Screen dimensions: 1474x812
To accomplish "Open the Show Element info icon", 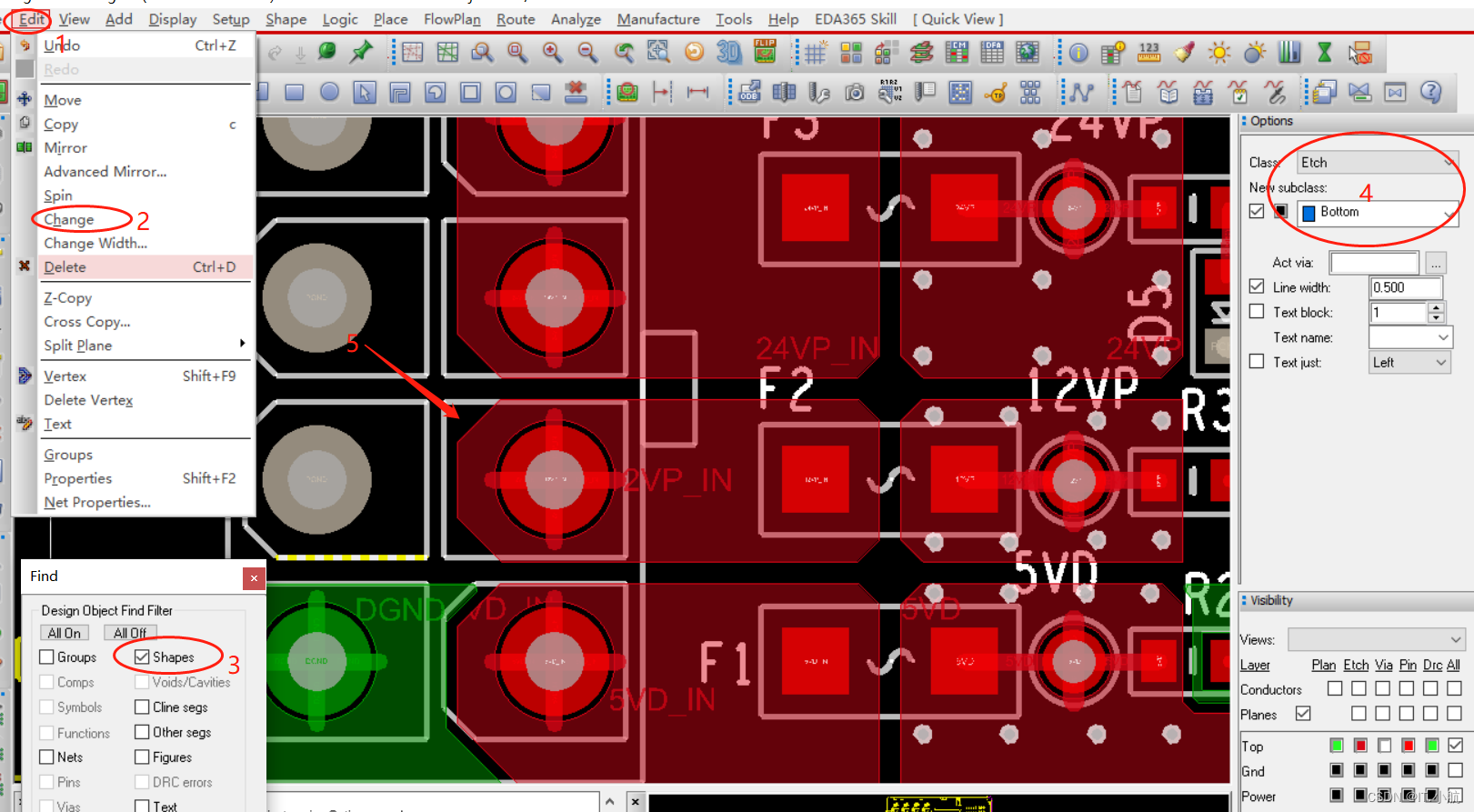I will [x=1078, y=54].
